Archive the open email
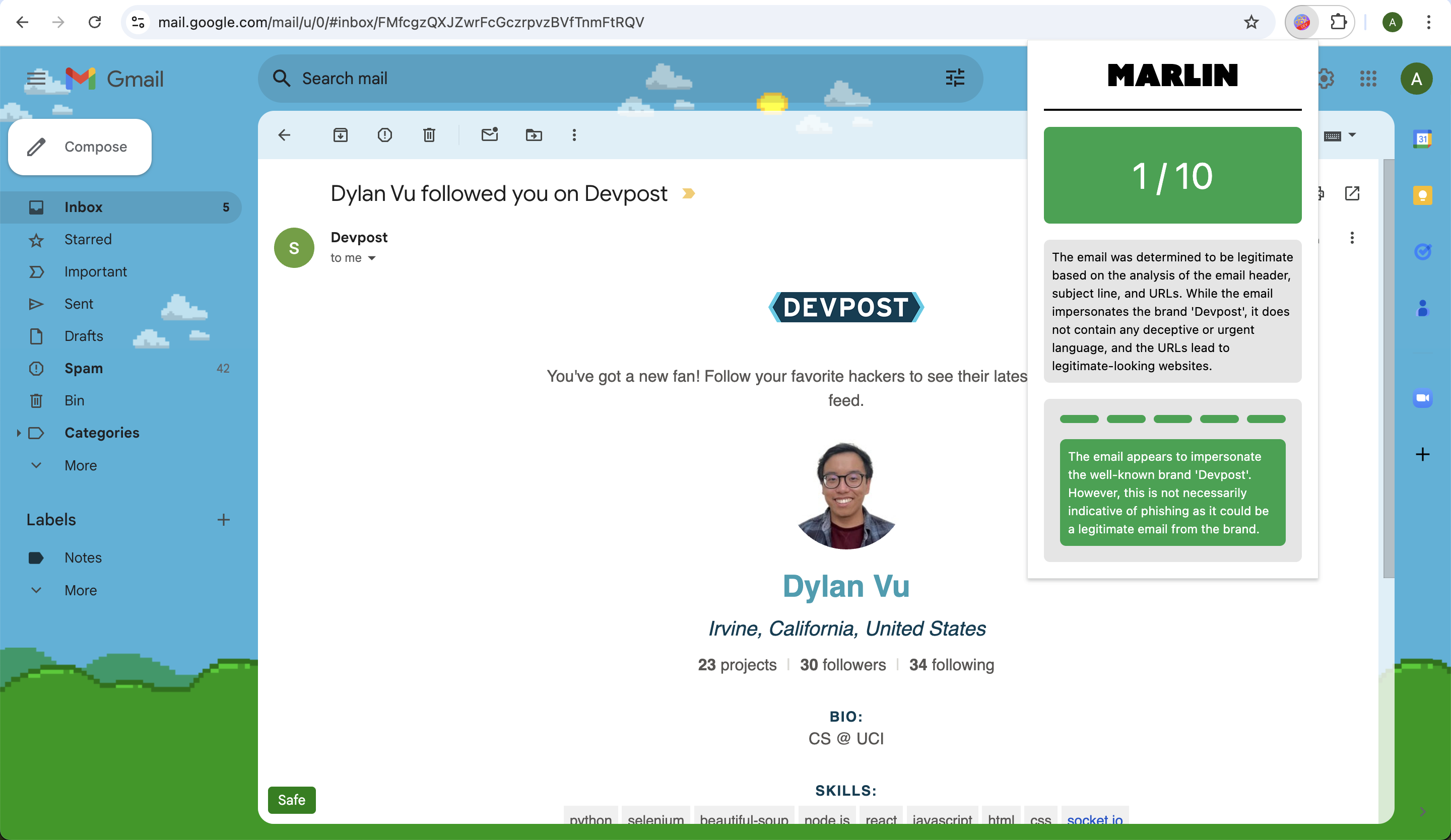 point(340,135)
